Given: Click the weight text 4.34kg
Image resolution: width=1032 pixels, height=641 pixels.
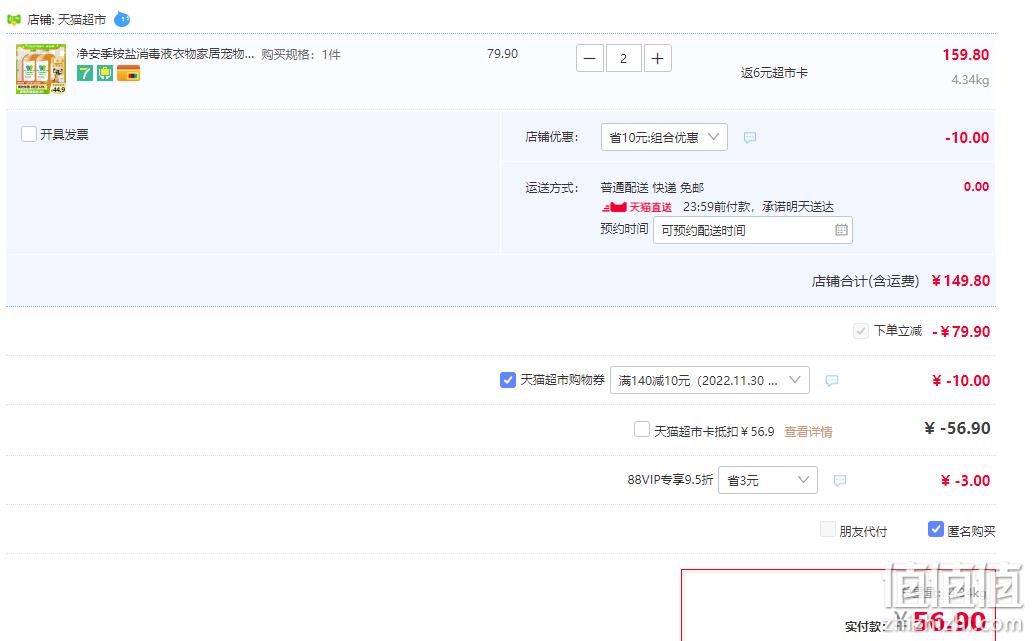Looking at the screenshot, I should point(970,80).
